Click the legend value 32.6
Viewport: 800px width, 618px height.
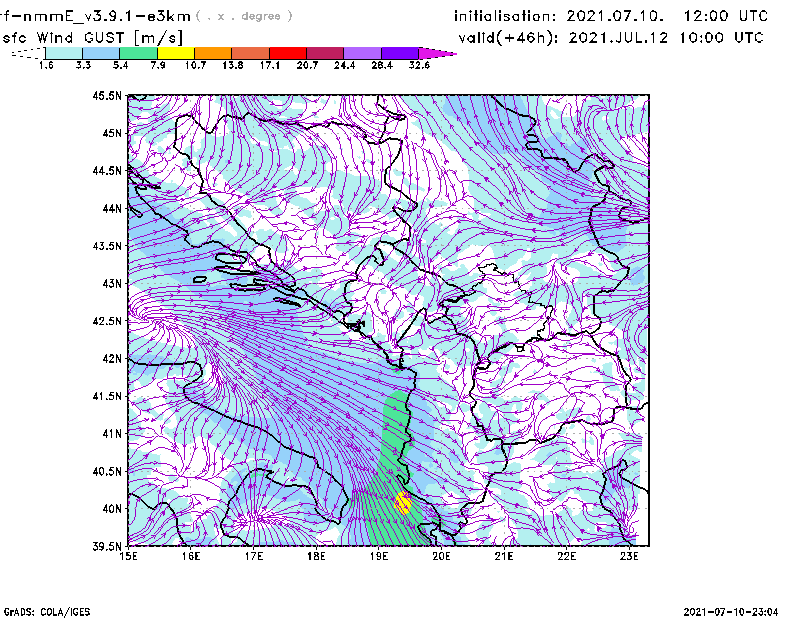(419, 65)
